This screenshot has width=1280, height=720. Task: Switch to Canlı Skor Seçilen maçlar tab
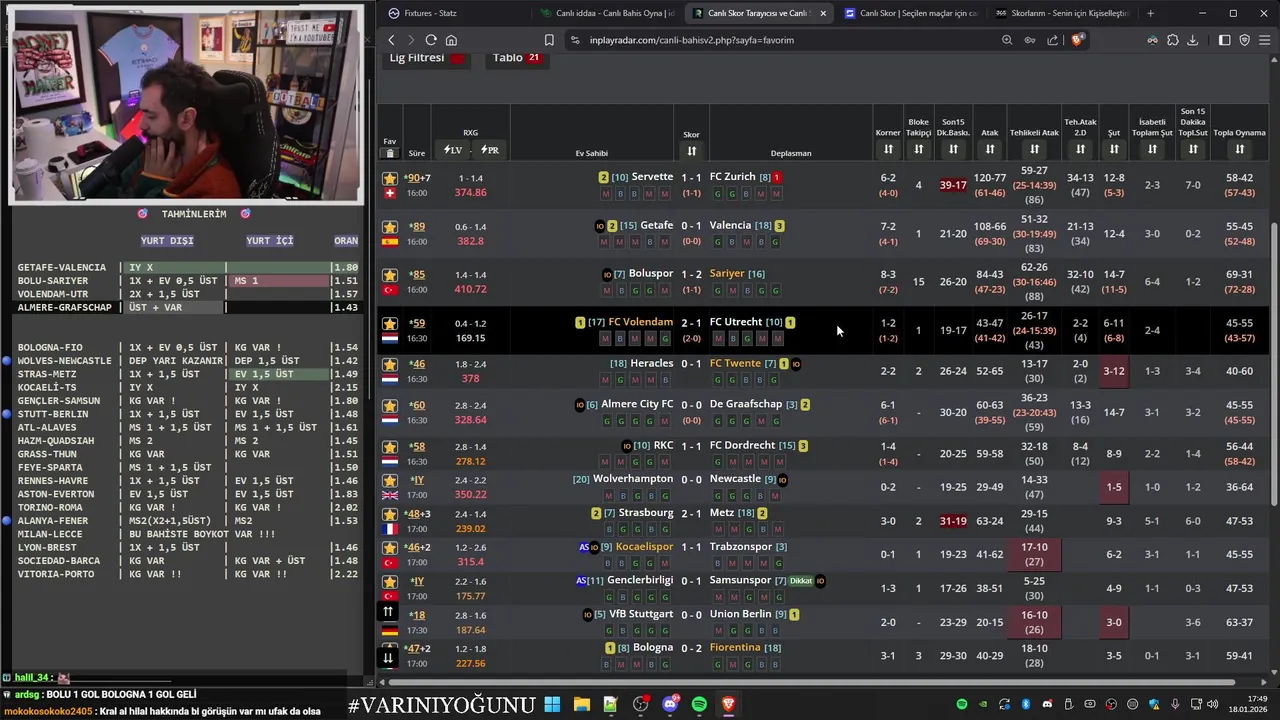click(x=910, y=13)
